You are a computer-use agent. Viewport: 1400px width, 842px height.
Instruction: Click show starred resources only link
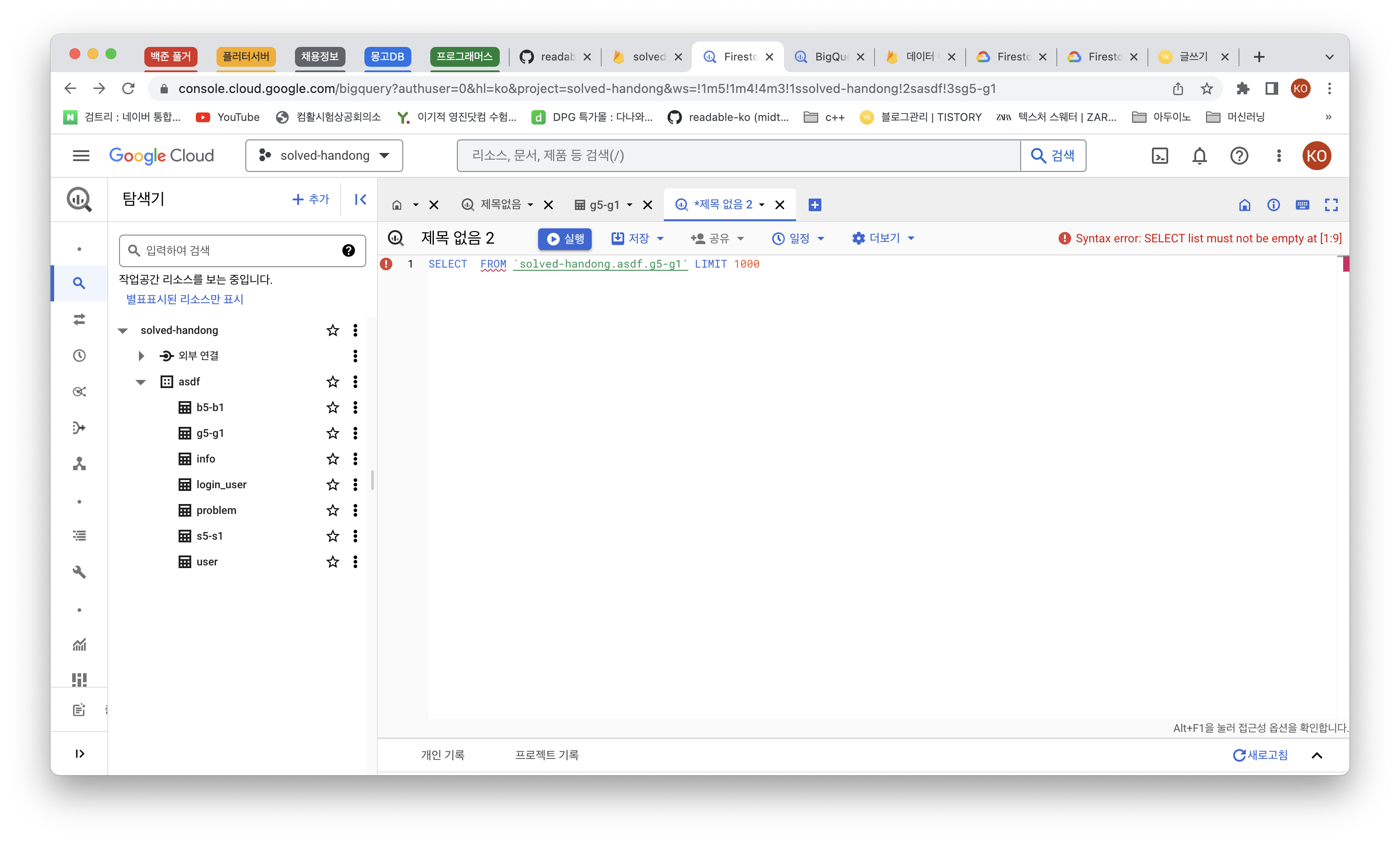(x=184, y=299)
